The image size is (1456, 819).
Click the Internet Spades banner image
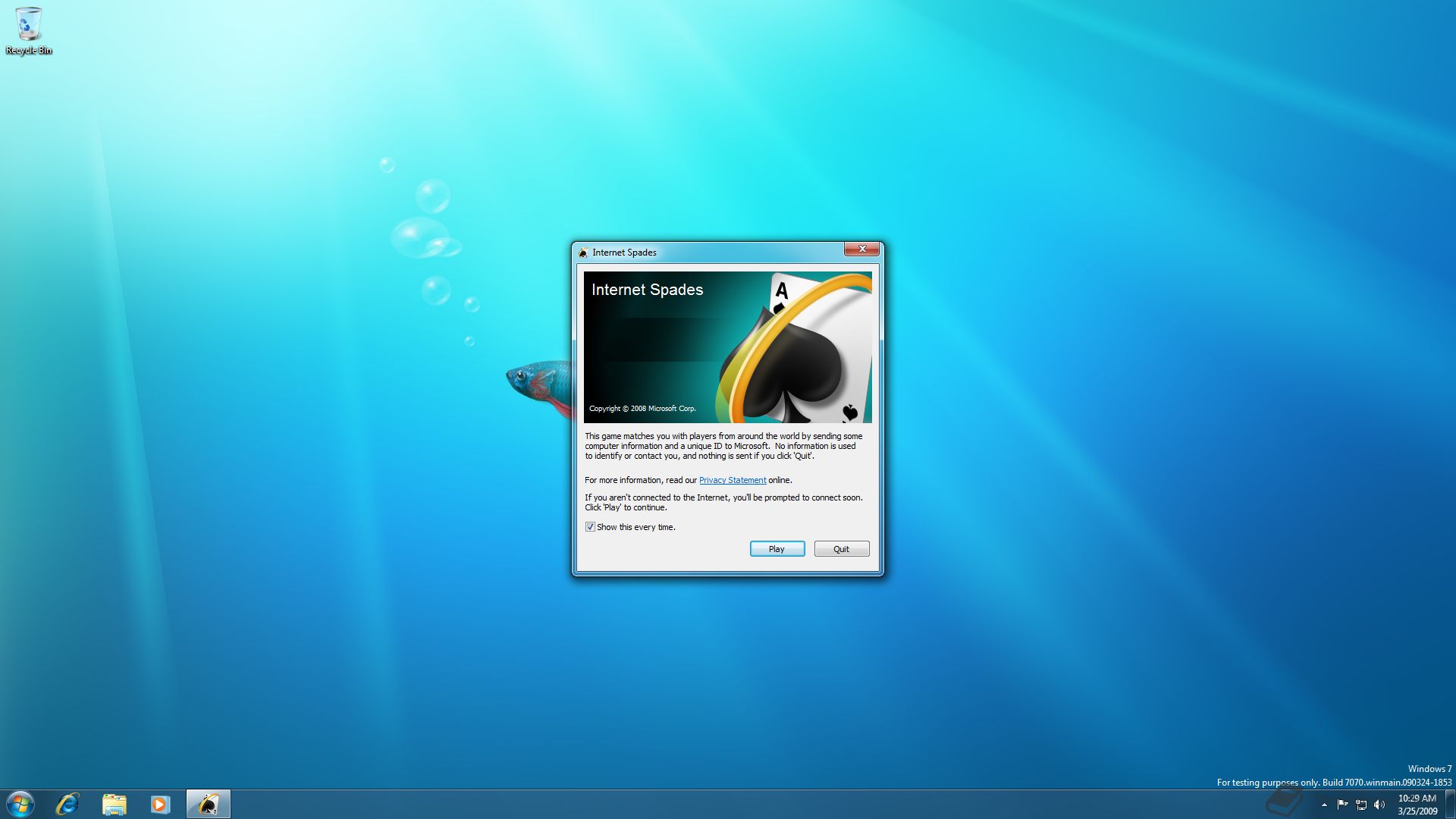coord(728,347)
